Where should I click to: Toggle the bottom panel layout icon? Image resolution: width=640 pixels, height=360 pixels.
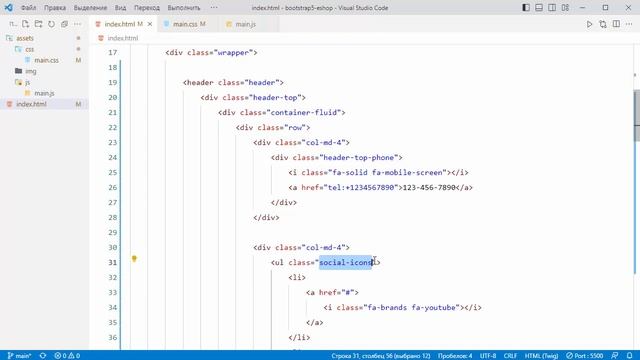coord(539,8)
